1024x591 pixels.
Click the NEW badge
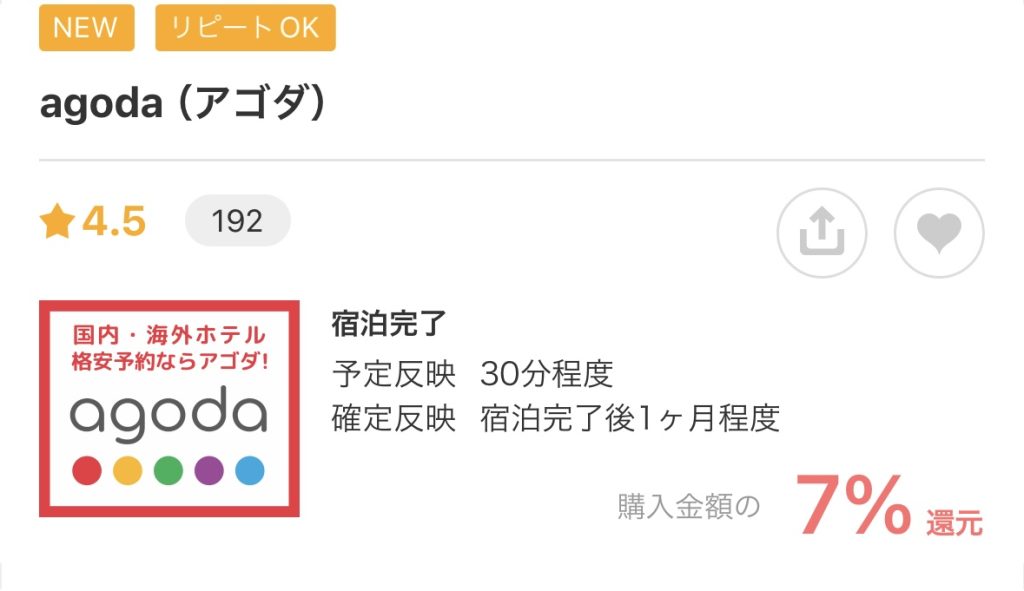(85, 27)
